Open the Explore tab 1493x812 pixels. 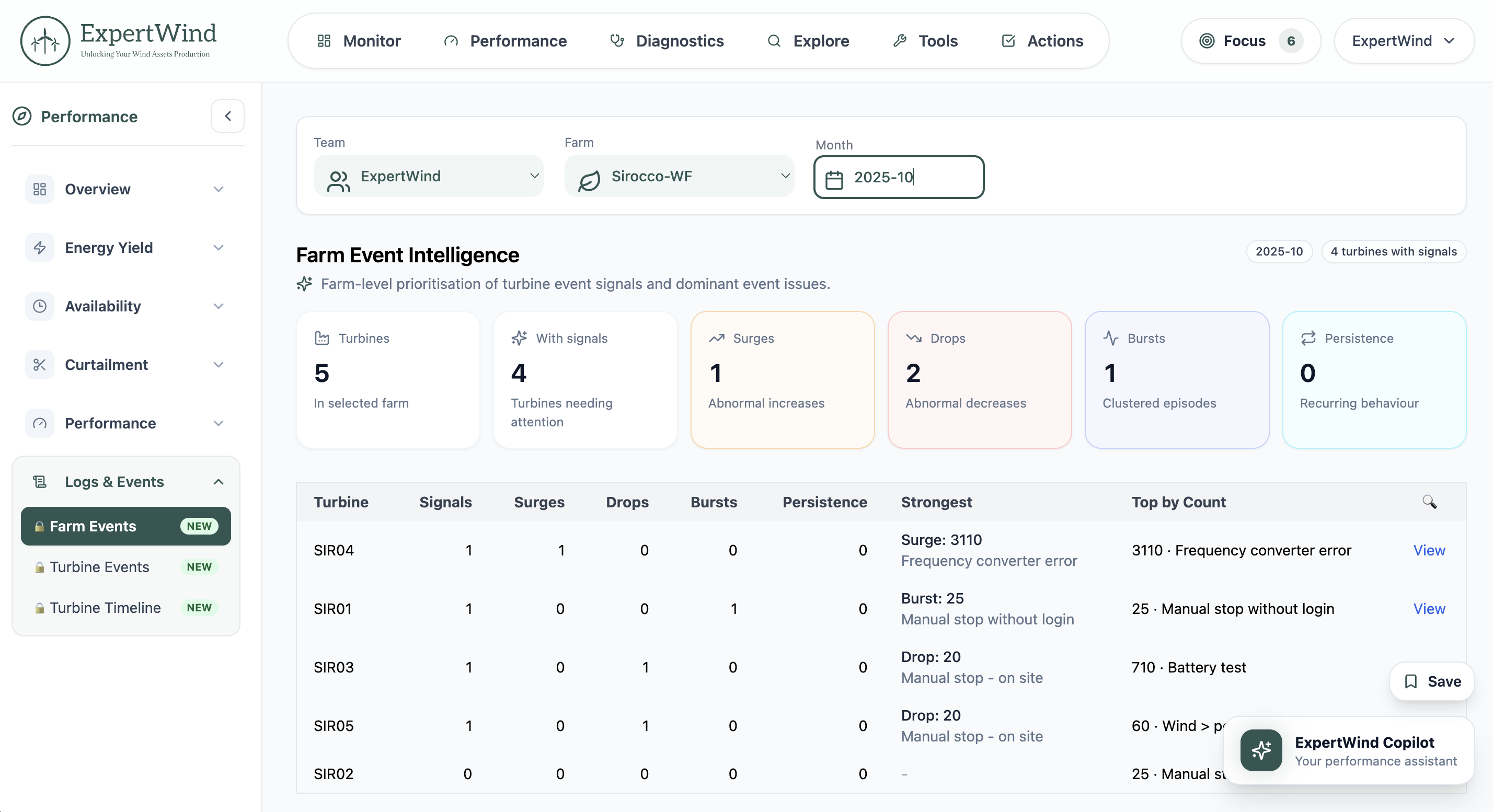pos(809,41)
